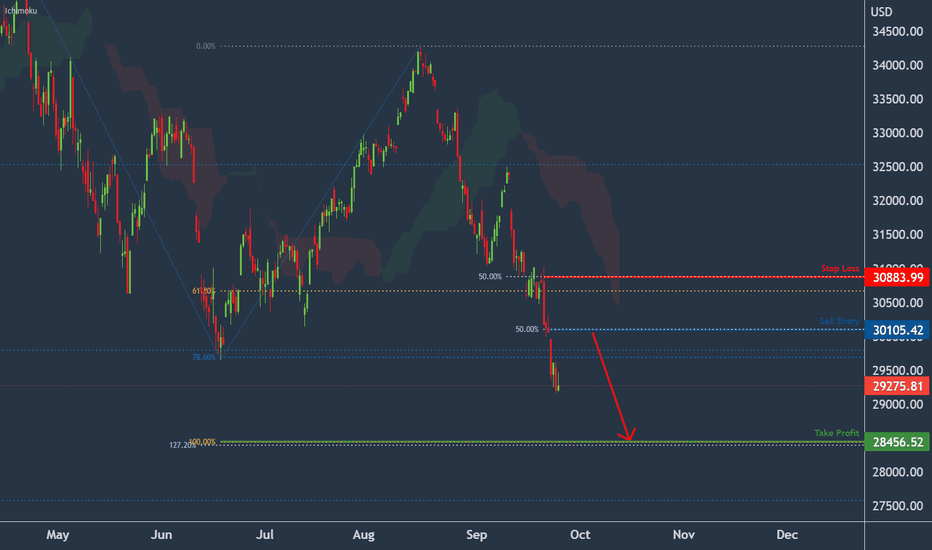932x550 pixels.
Task: Select the blue dotted Sell Entry line
Action: (x=704, y=329)
